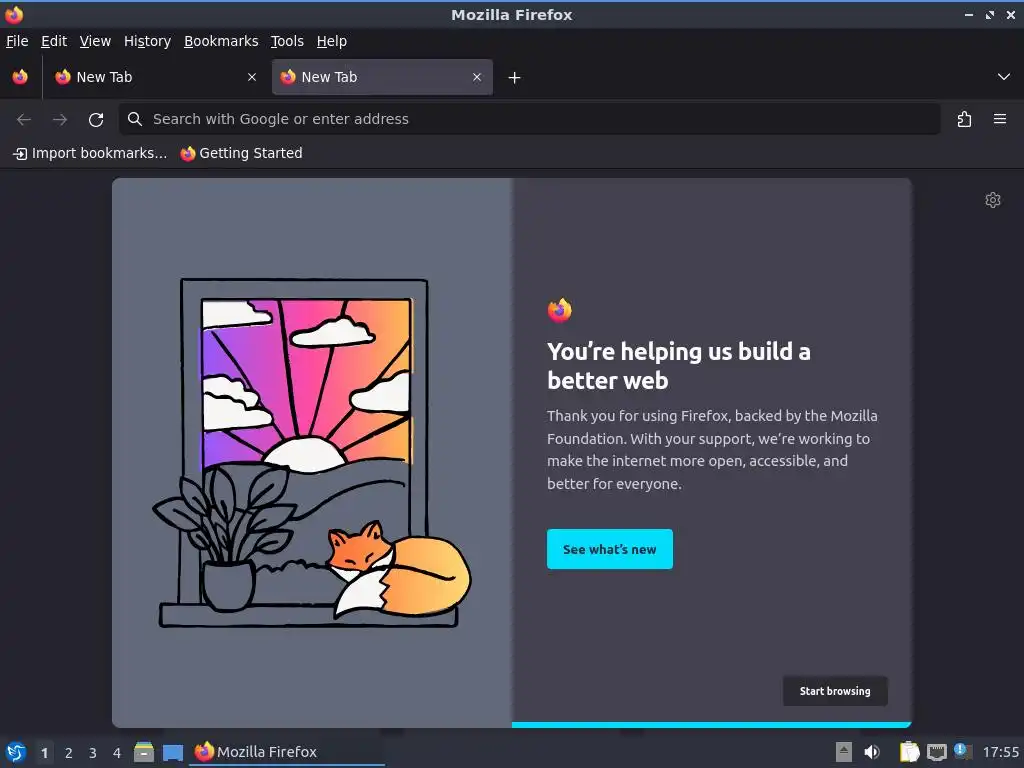The image size is (1024, 768).
Task: Focus the Search with Google address bar
Action: (530, 119)
